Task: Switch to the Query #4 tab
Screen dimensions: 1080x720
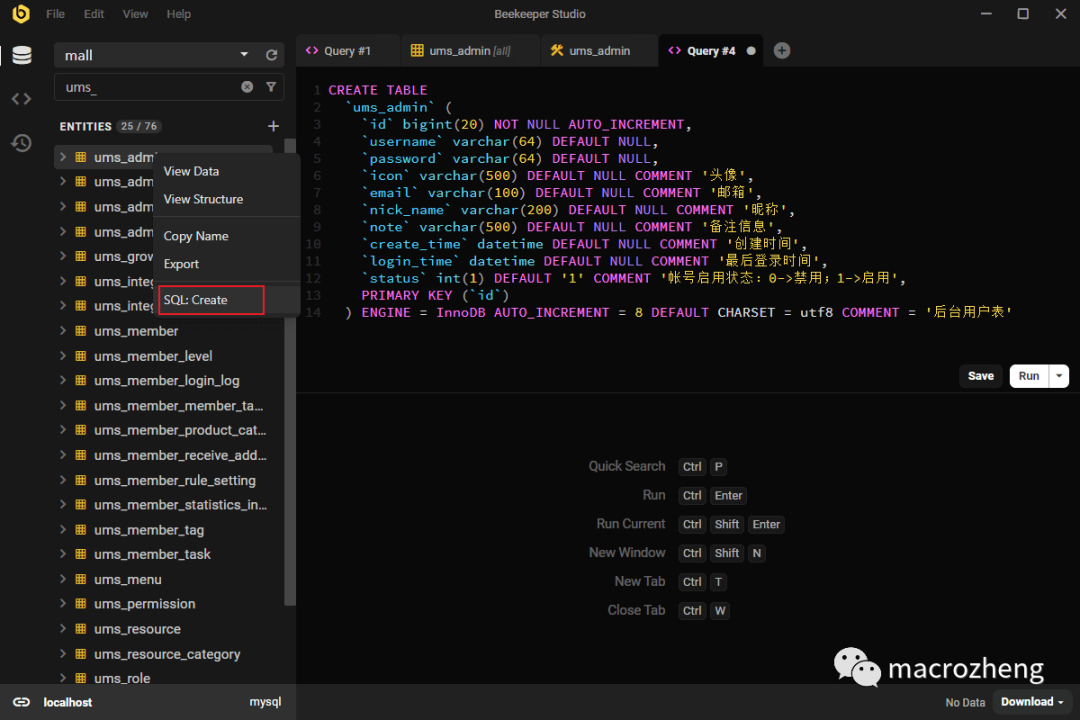Action: [711, 51]
